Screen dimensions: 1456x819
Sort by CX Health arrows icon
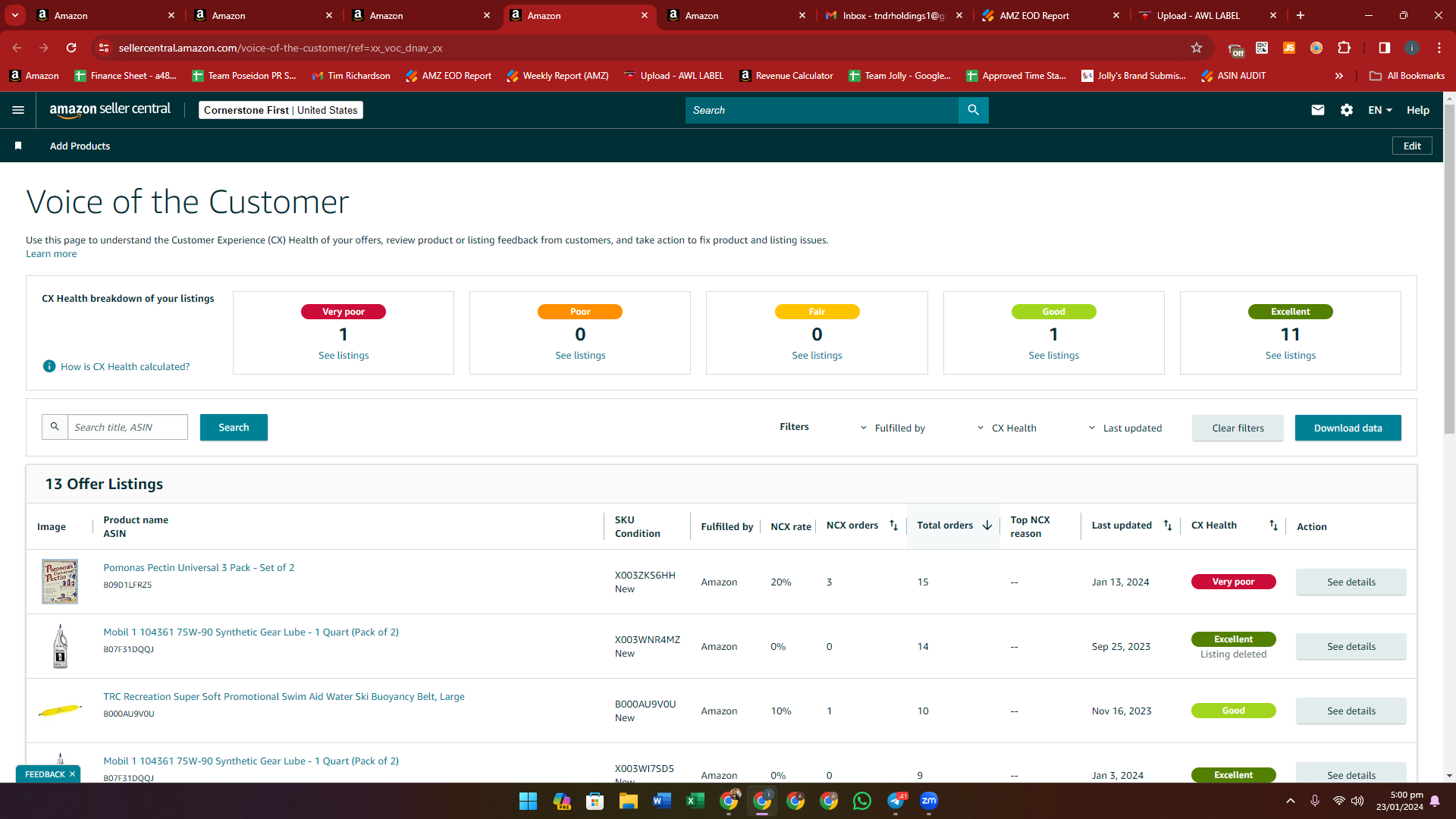coord(1273,526)
